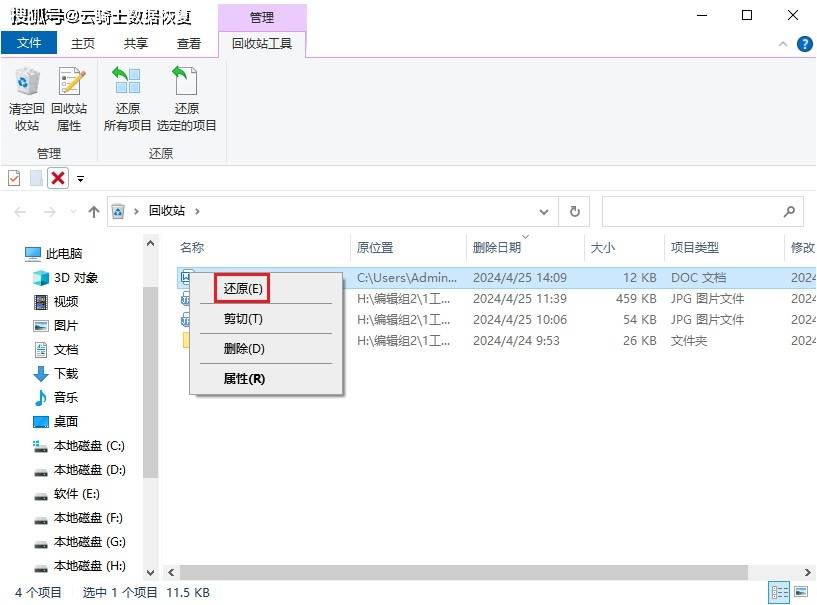Click the red X delete icon in quick access toolbar
The height and width of the screenshot is (605, 817).
pyautogui.click(x=58, y=178)
